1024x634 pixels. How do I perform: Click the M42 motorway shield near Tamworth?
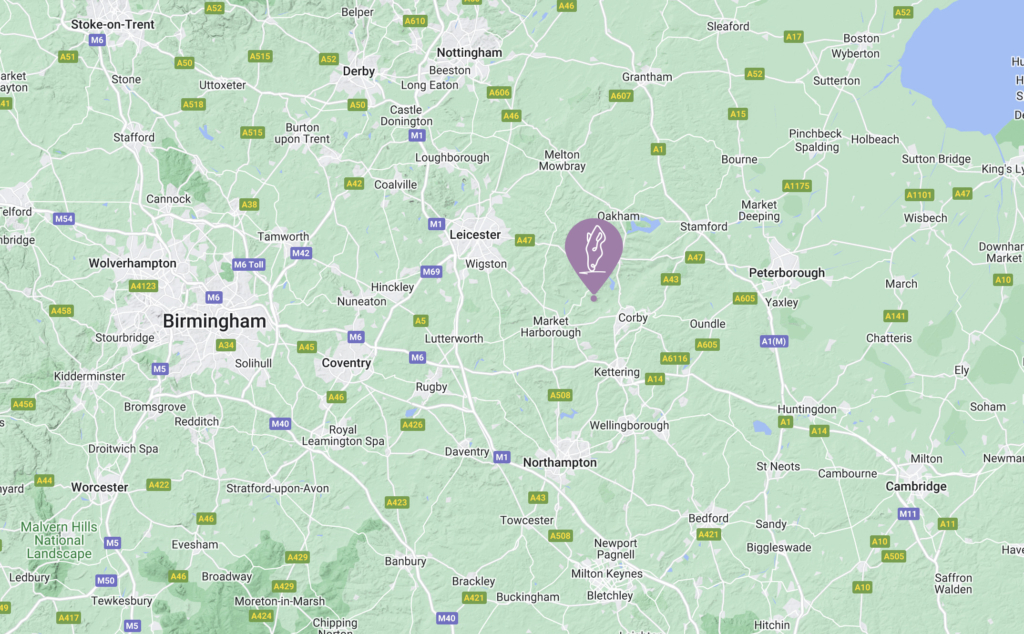coord(300,253)
